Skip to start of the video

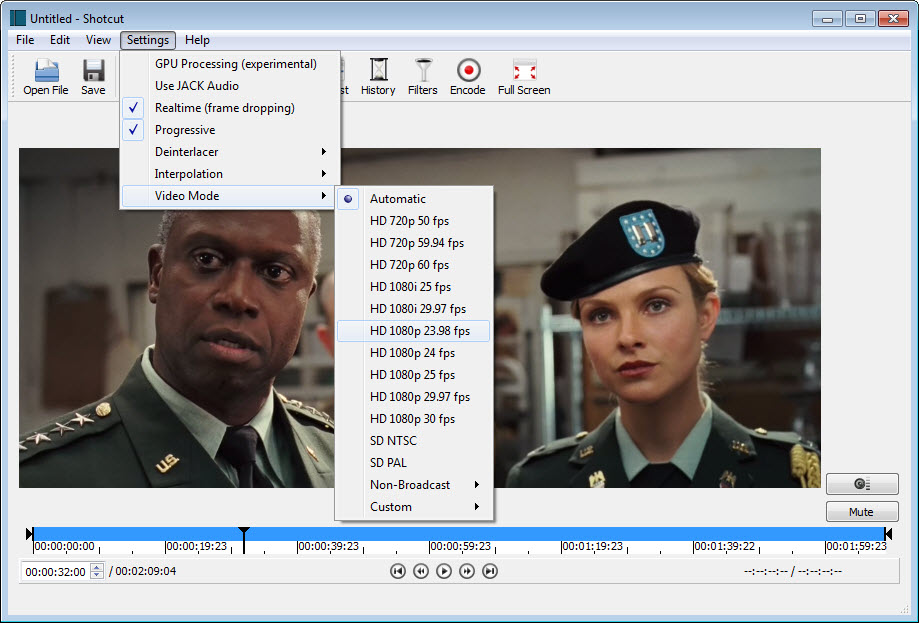point(397,571)
